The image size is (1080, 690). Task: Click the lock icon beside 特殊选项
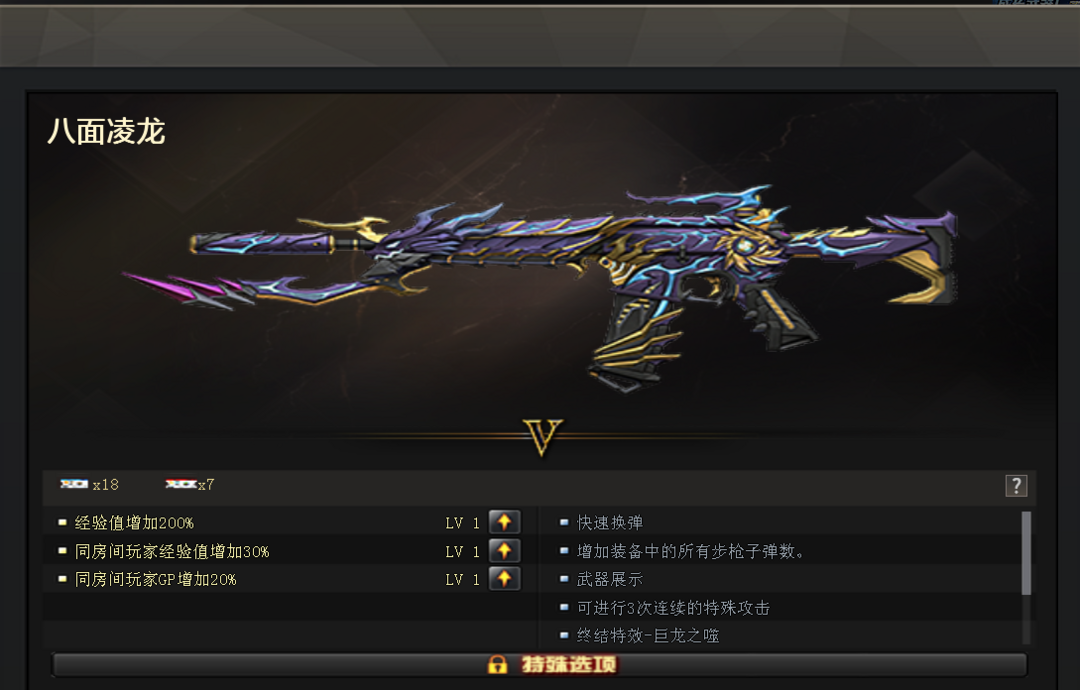(x=497, y=665)
